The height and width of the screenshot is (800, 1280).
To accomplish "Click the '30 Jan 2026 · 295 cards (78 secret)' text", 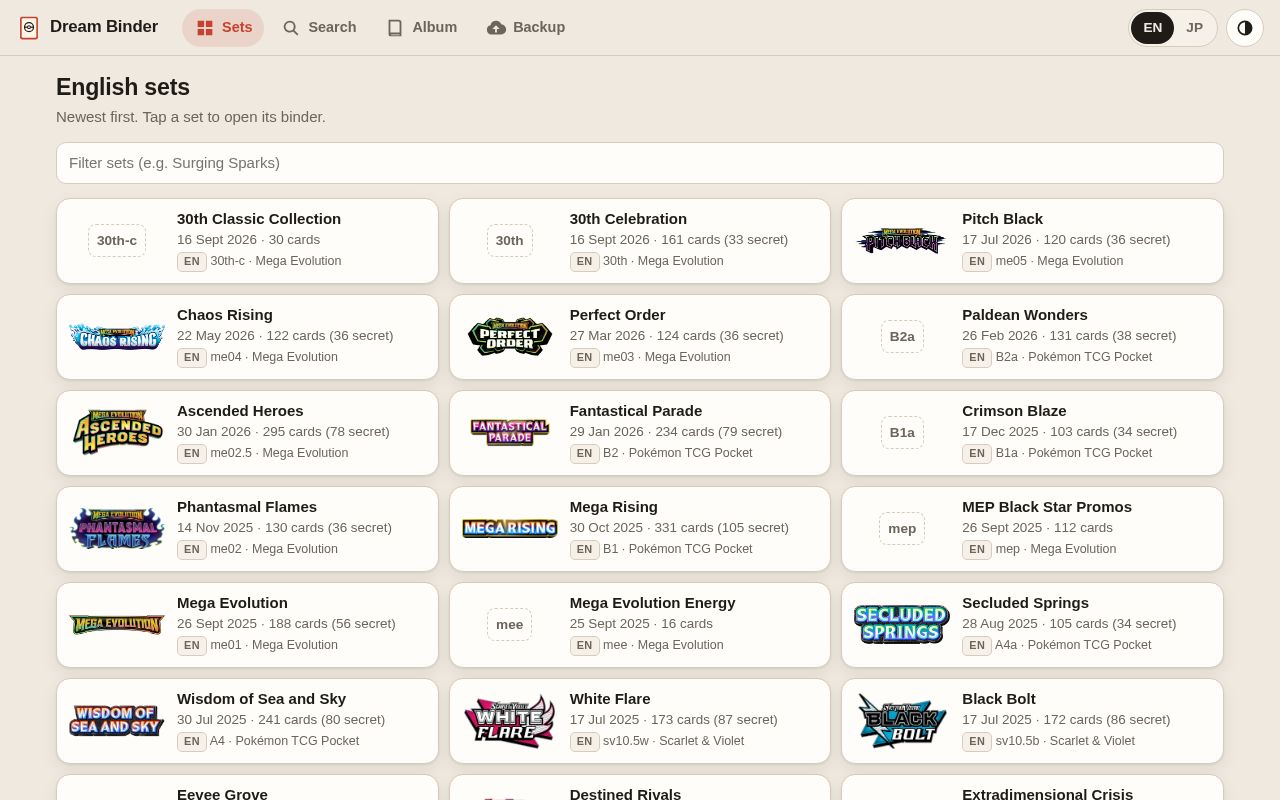I will (x=283, y=432).
